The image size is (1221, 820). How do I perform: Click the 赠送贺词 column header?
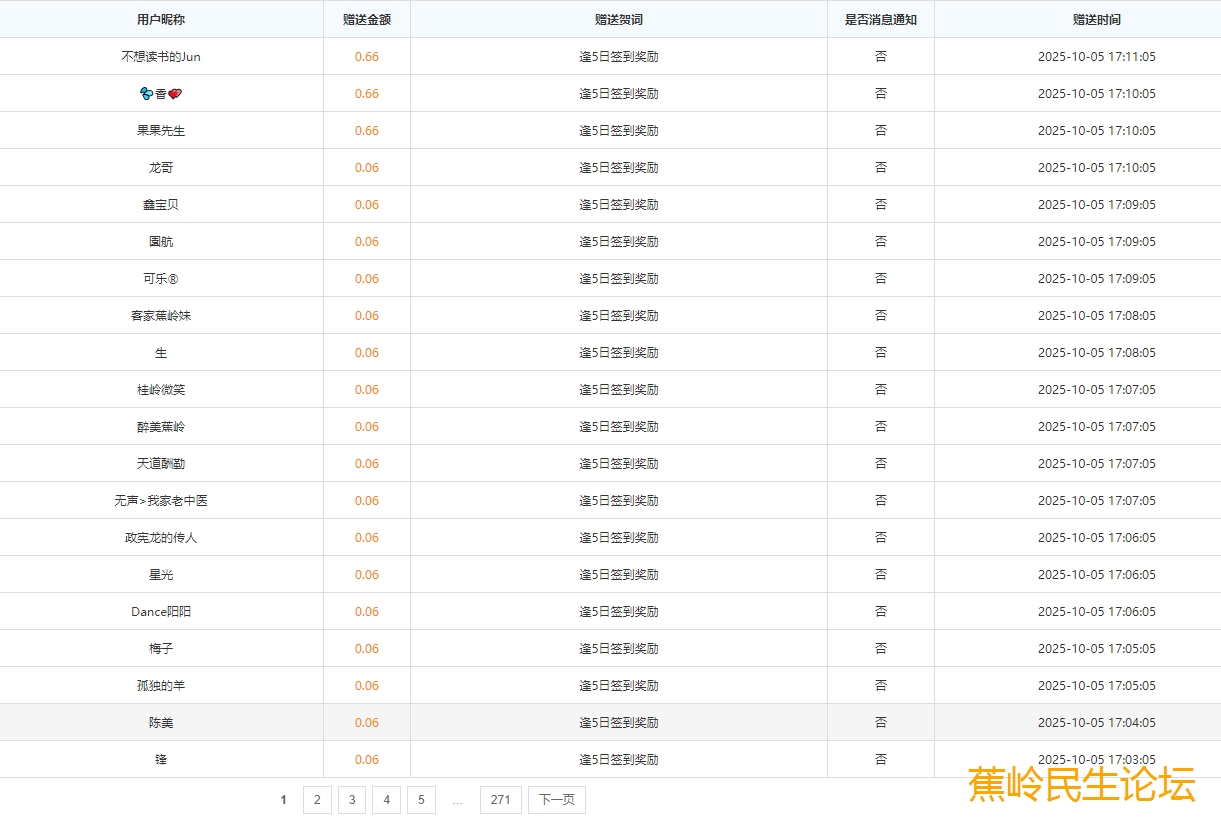619,19
